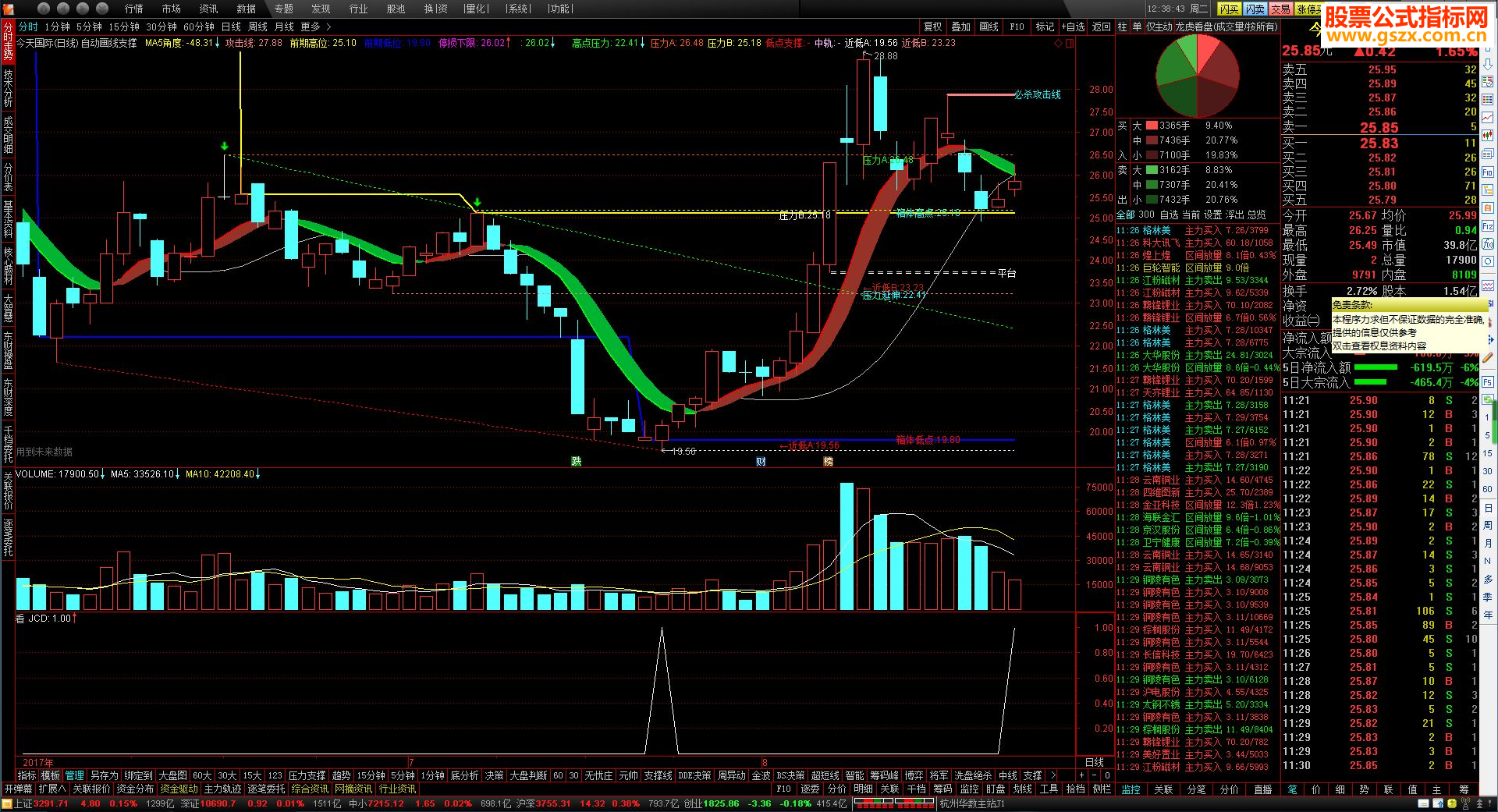Click the 龙虎看盘 monitor header
Screen dimensions: 1498x812
click(1226, 27)
